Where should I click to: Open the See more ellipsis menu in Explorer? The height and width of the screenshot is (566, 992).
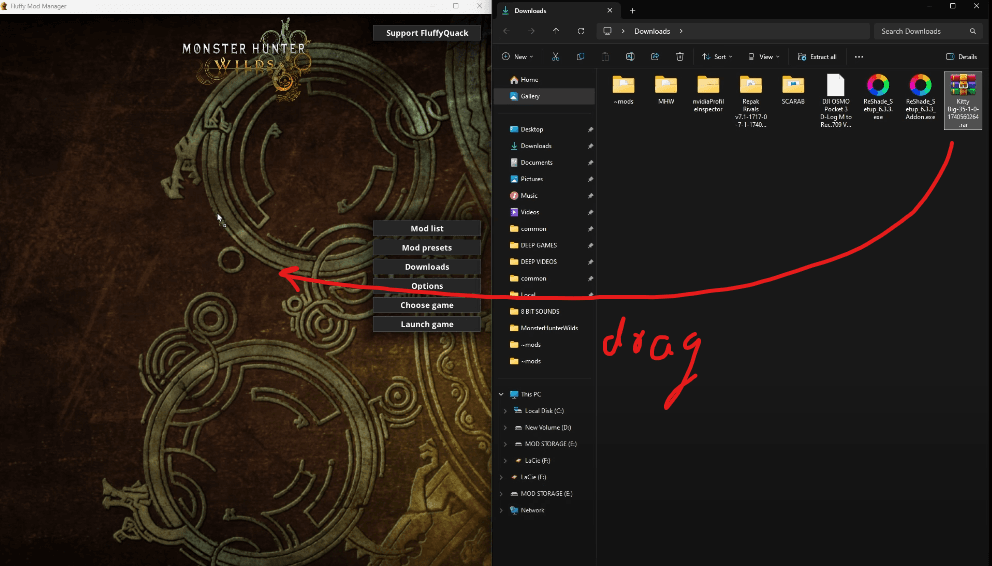(x=859, y=57)
